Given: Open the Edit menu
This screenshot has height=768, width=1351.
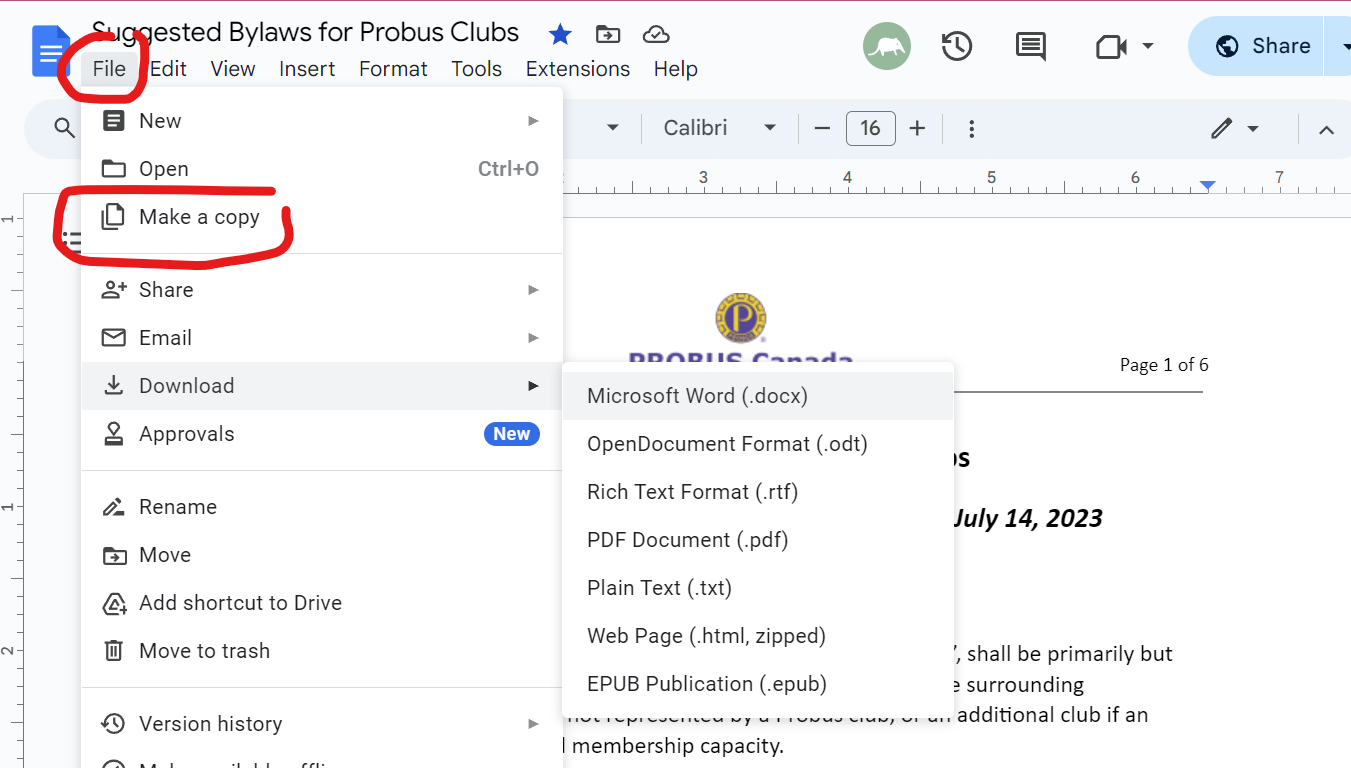Looking at the screenshot, I should pos(168,69).
